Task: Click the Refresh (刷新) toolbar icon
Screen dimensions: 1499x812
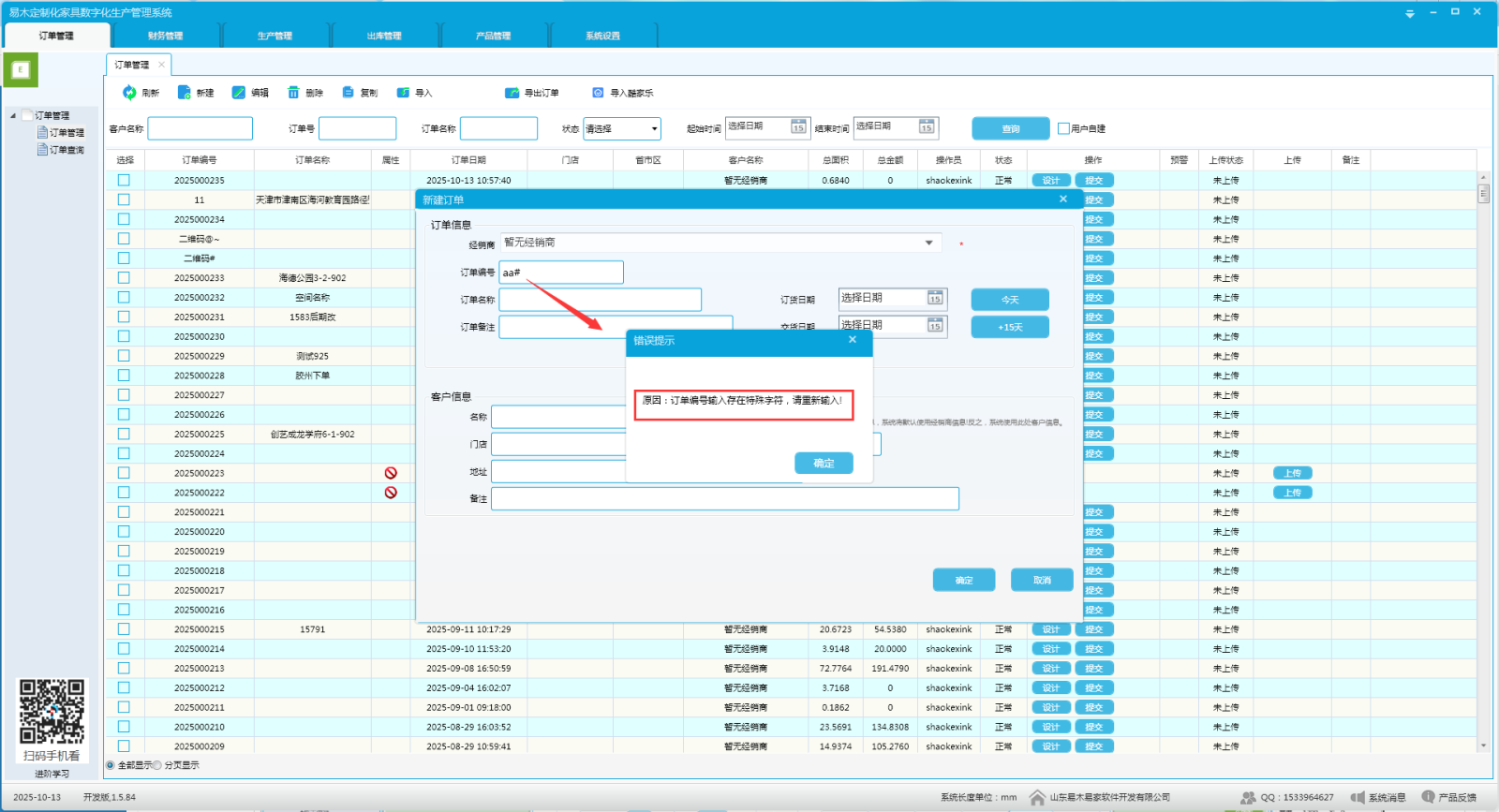Action: click(130, 93)
